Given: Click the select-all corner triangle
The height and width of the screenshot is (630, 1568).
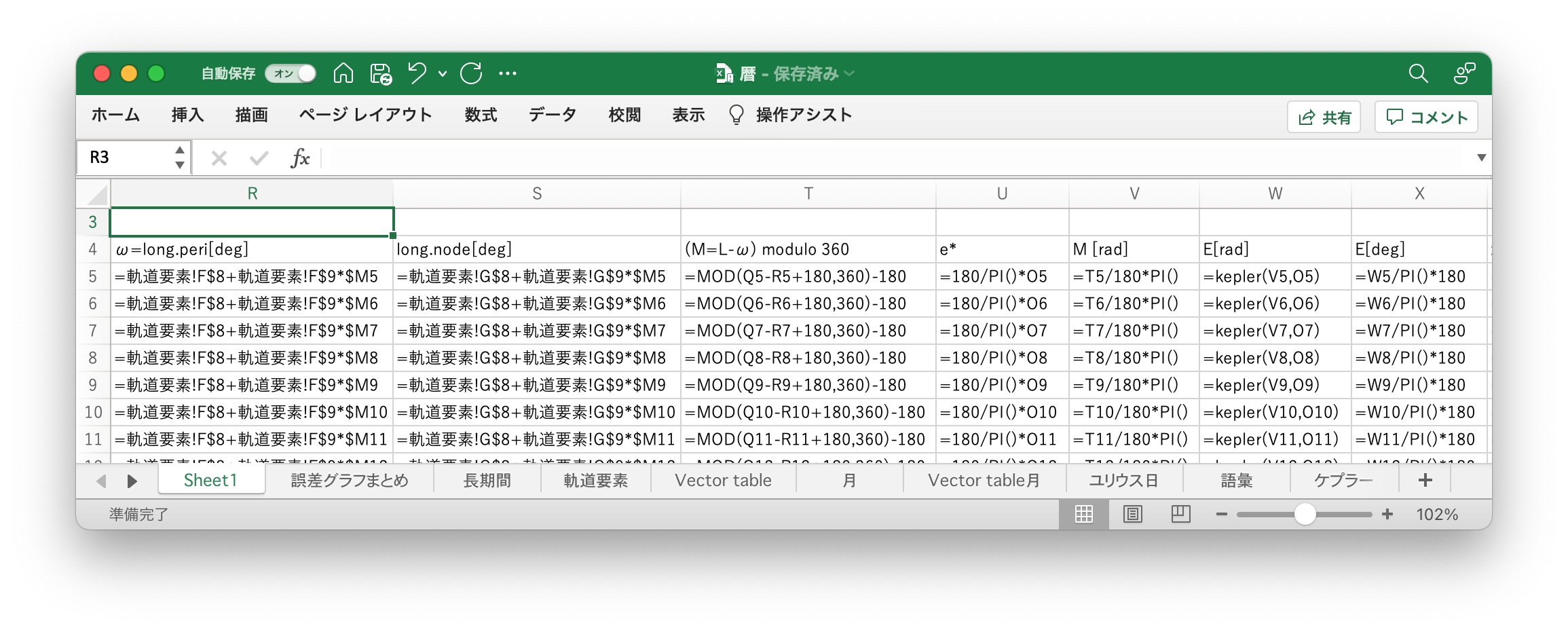Looking at the screenshot, I should click(98, 195).
